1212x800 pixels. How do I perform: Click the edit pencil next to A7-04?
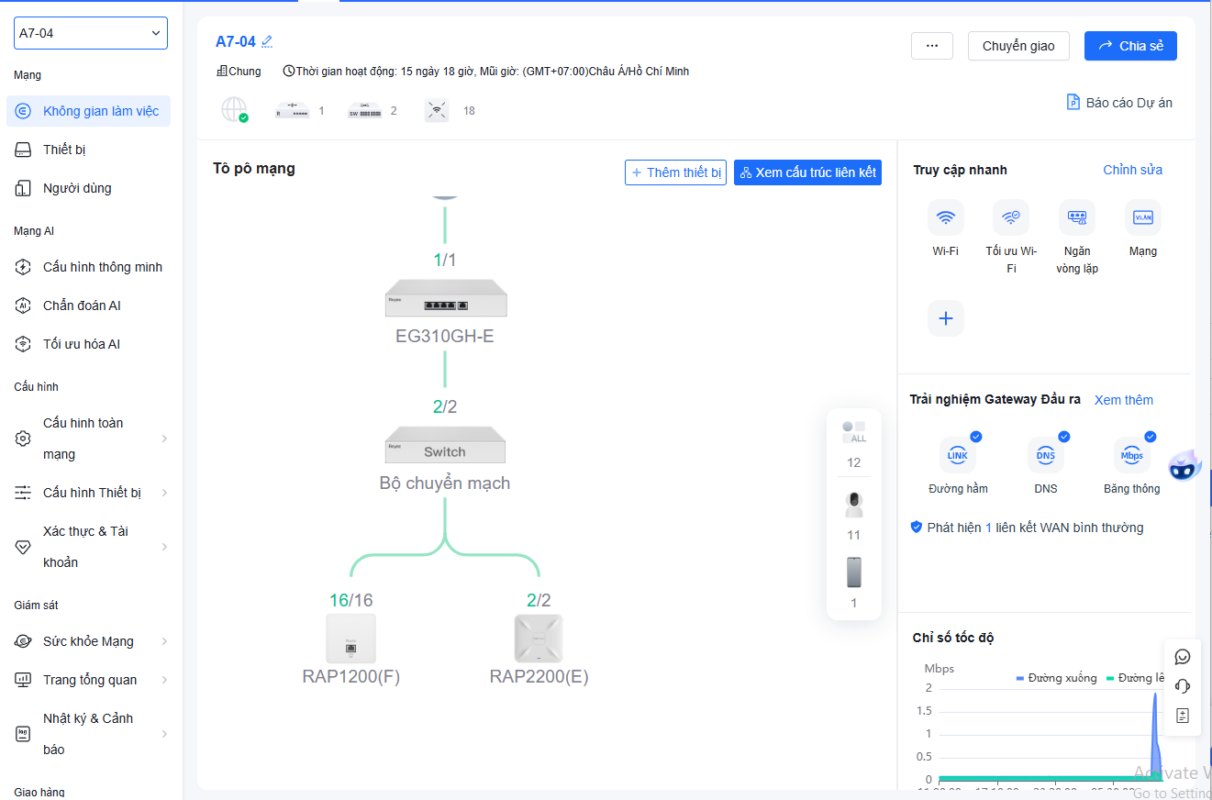pyautogui.click(x=267, y=42)
